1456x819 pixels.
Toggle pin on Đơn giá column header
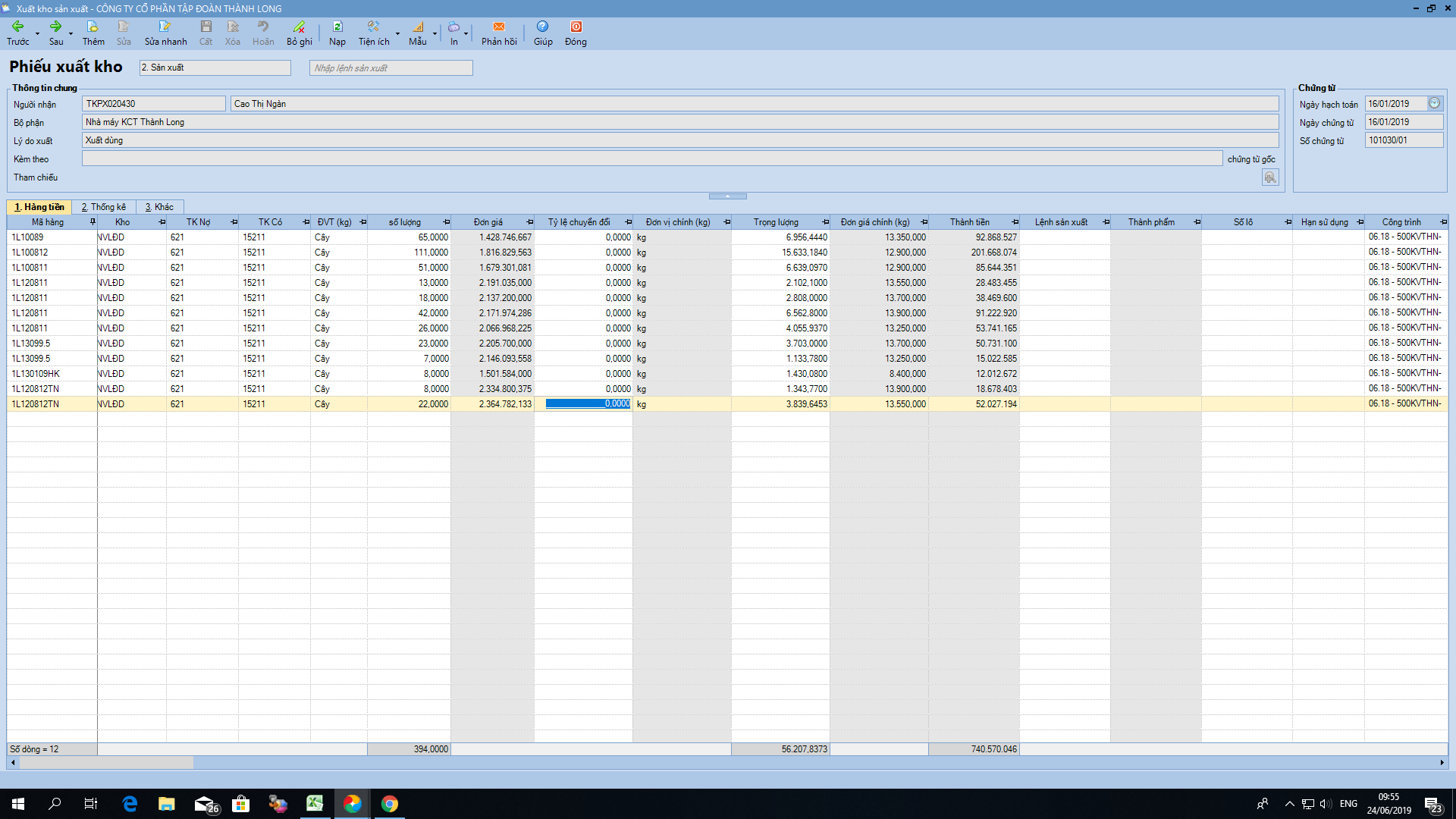coord(529,222)
